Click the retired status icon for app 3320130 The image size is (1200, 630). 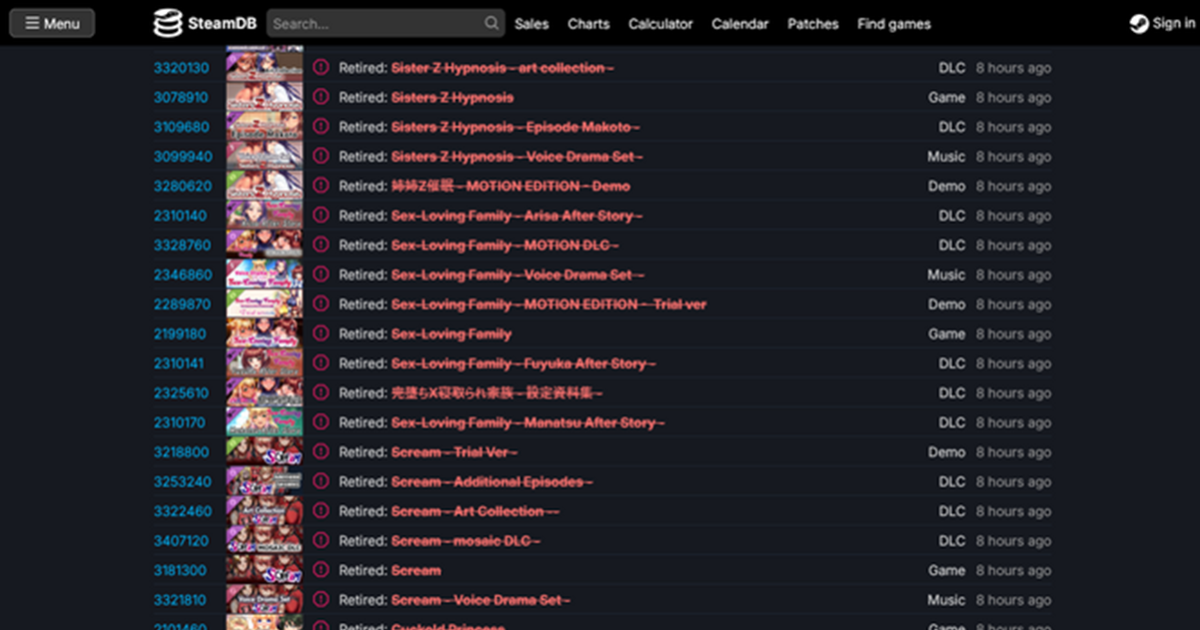click(320, 68)
